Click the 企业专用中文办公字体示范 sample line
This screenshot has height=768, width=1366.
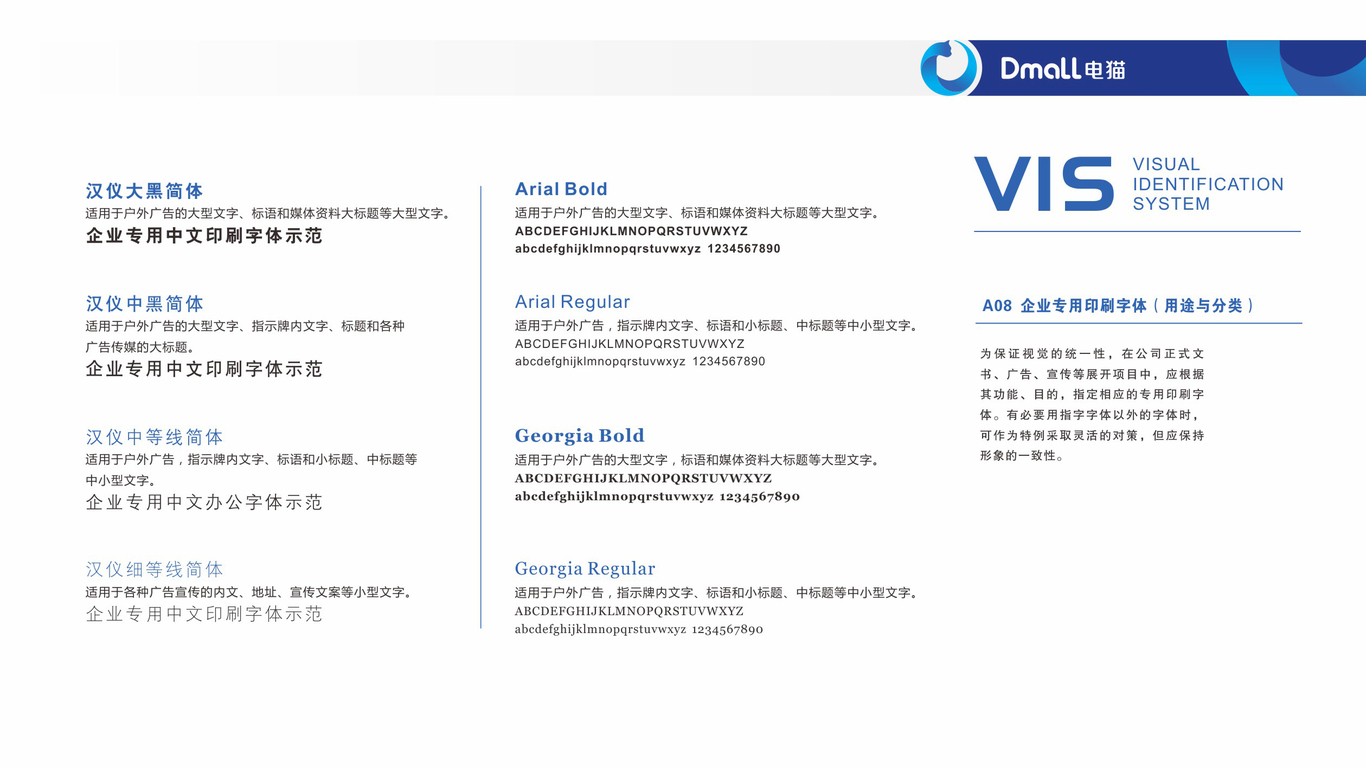[x=204, y=502]
